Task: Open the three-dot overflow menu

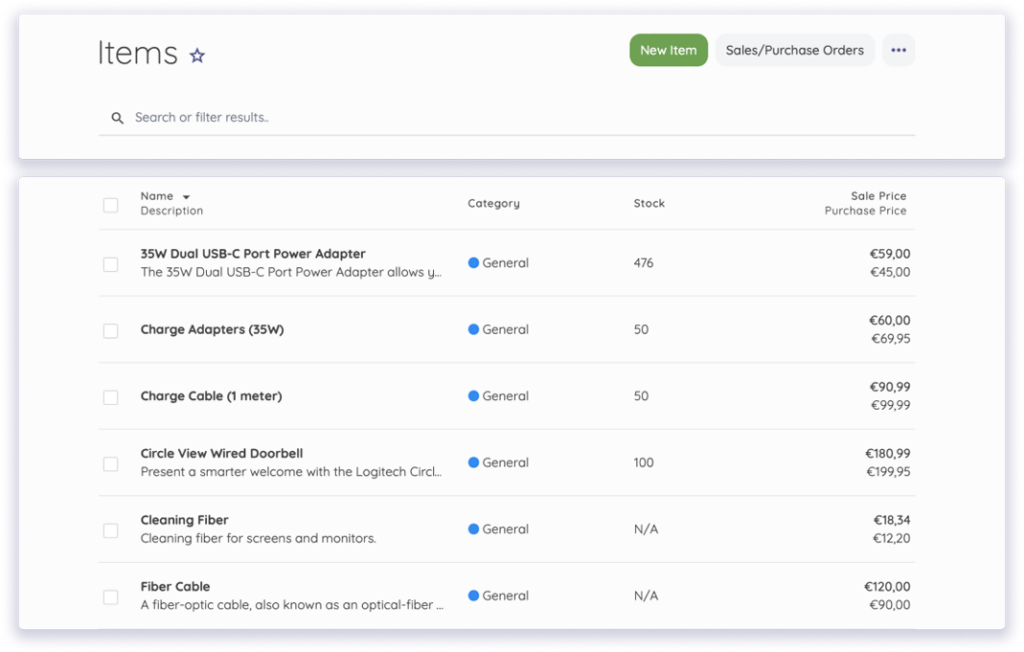Action: click(898, 50)
